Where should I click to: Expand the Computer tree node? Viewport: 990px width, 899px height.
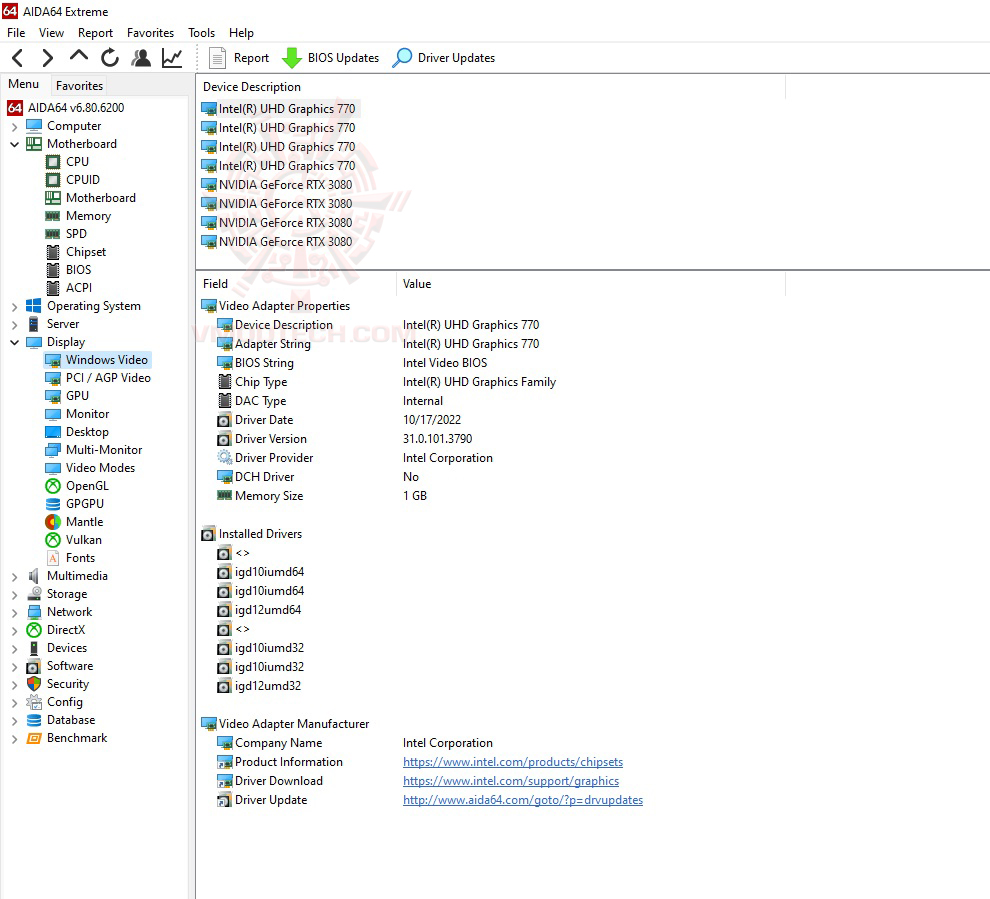[x=15, y=127]
